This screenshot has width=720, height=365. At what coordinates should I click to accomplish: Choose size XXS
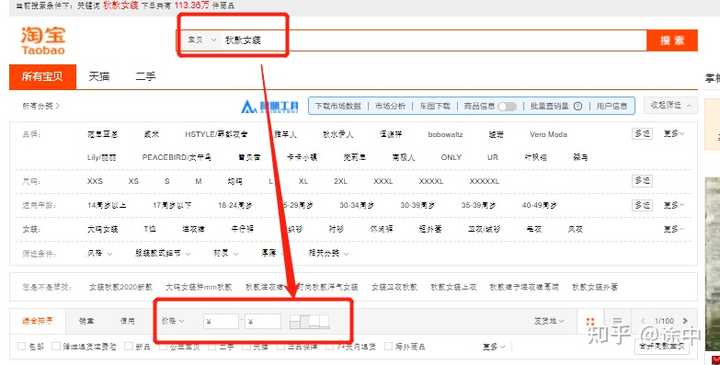[x=95, y=181]
